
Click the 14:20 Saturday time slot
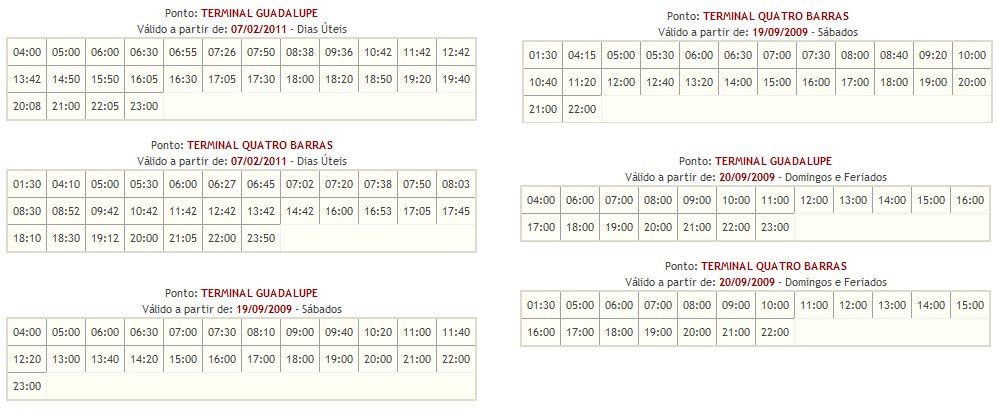click(144, 358)
